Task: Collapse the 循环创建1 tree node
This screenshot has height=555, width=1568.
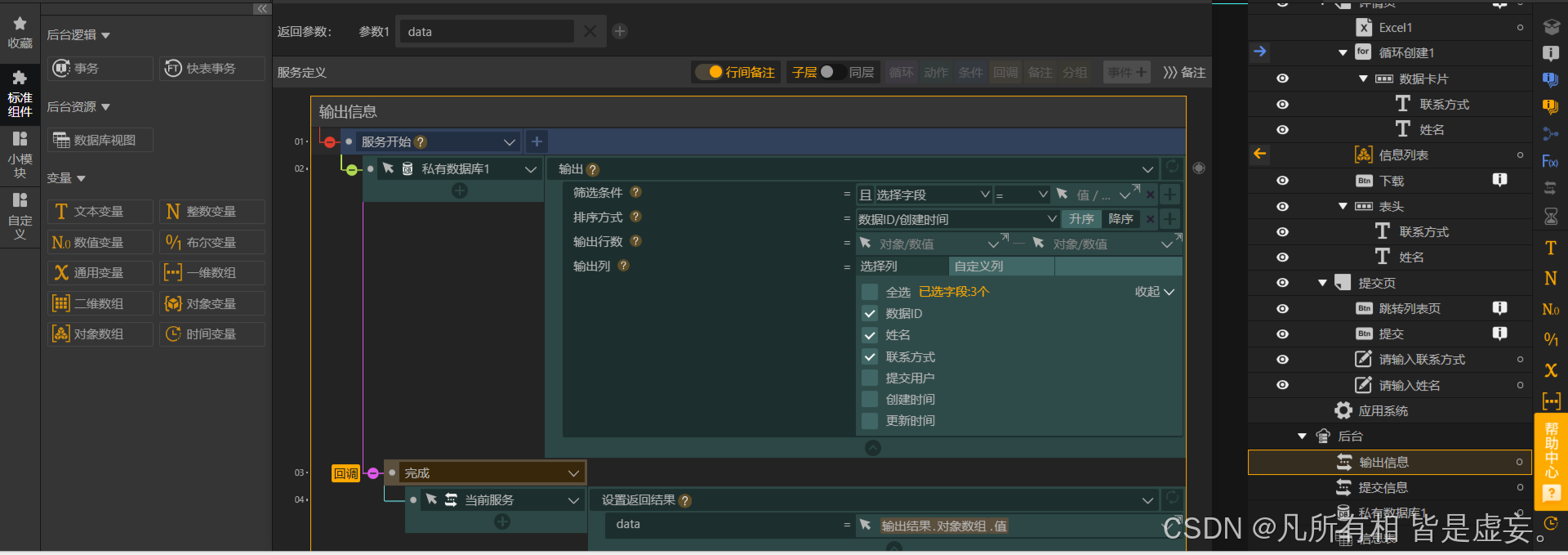Action: (1343, 53)
